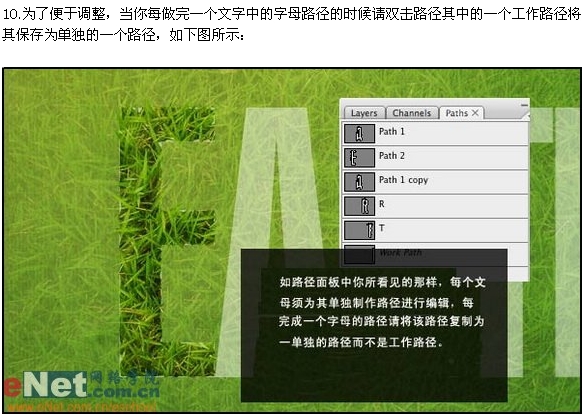
Task: Minimize the Paths panel with the dash button
Action: click(524, 105)
